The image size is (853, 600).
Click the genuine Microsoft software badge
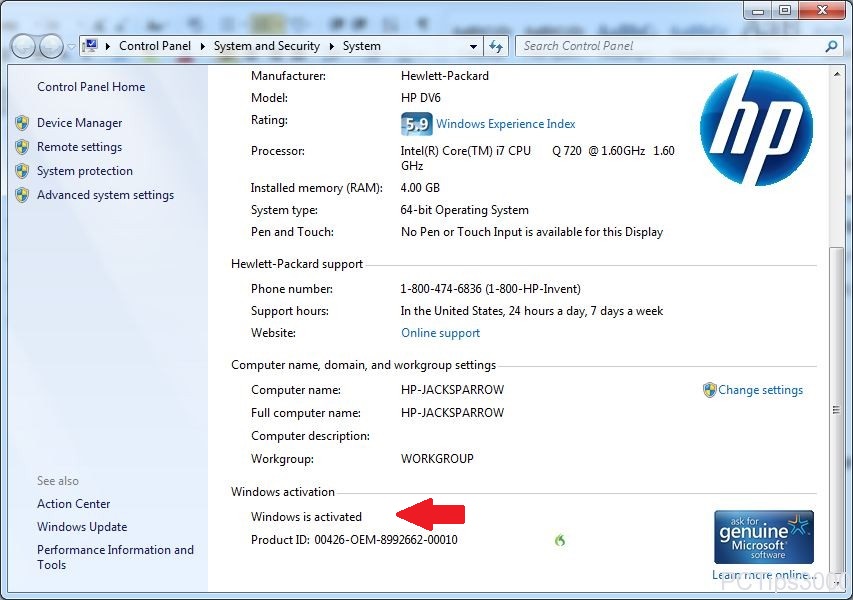[x=764, y=537]
